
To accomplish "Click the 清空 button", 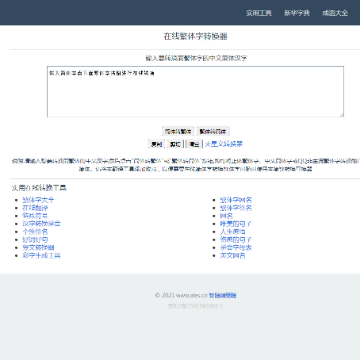I will pos(194,144).
